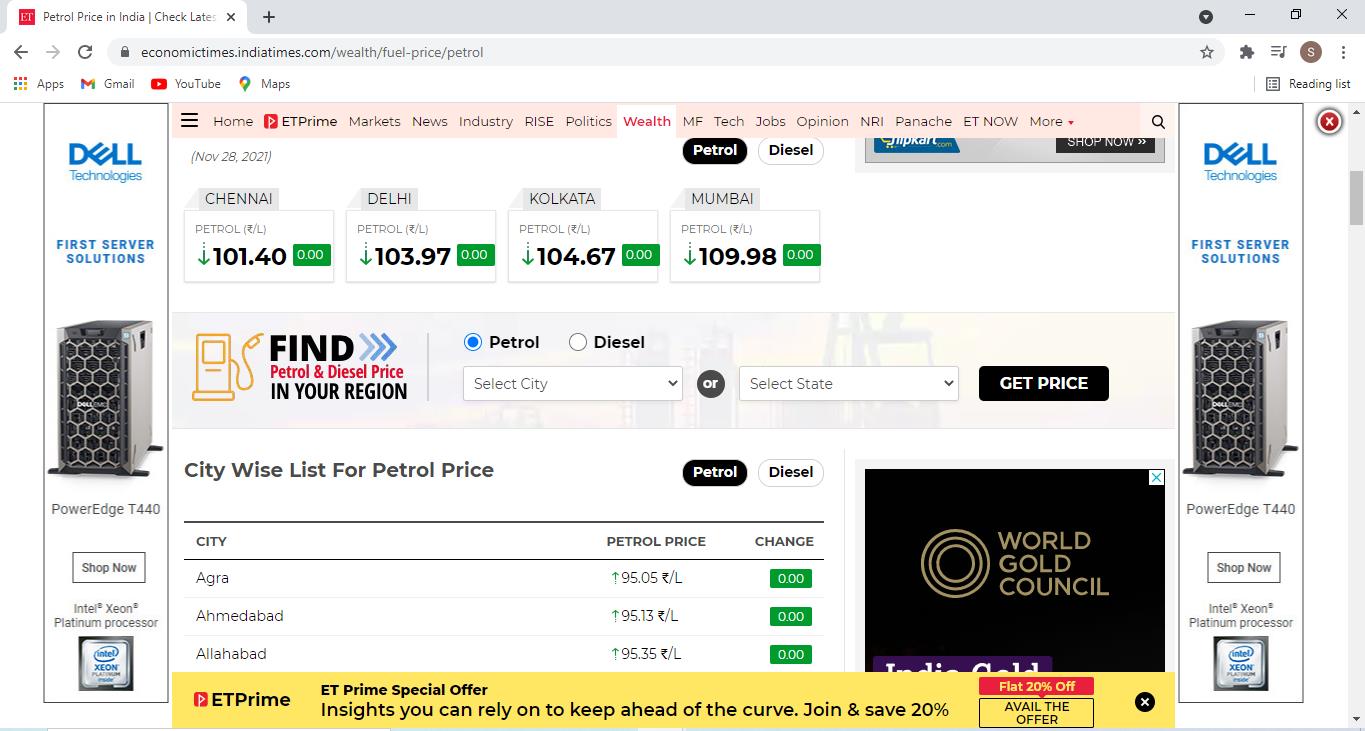Screen dimensions: 1365x731
Task: Click the Chennai petrol price card
Action: 259,245
